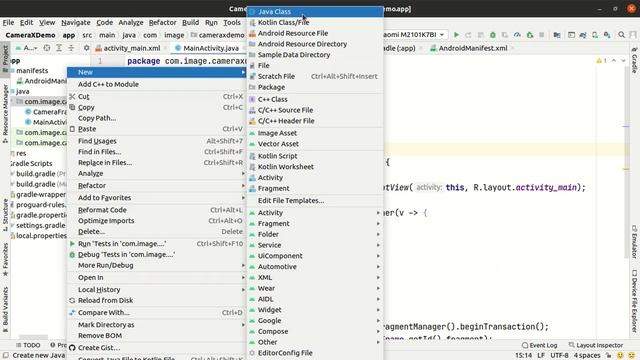Pick Android Resource File option
The width and height of the screenshot is (640, 360).
[315, 33]
